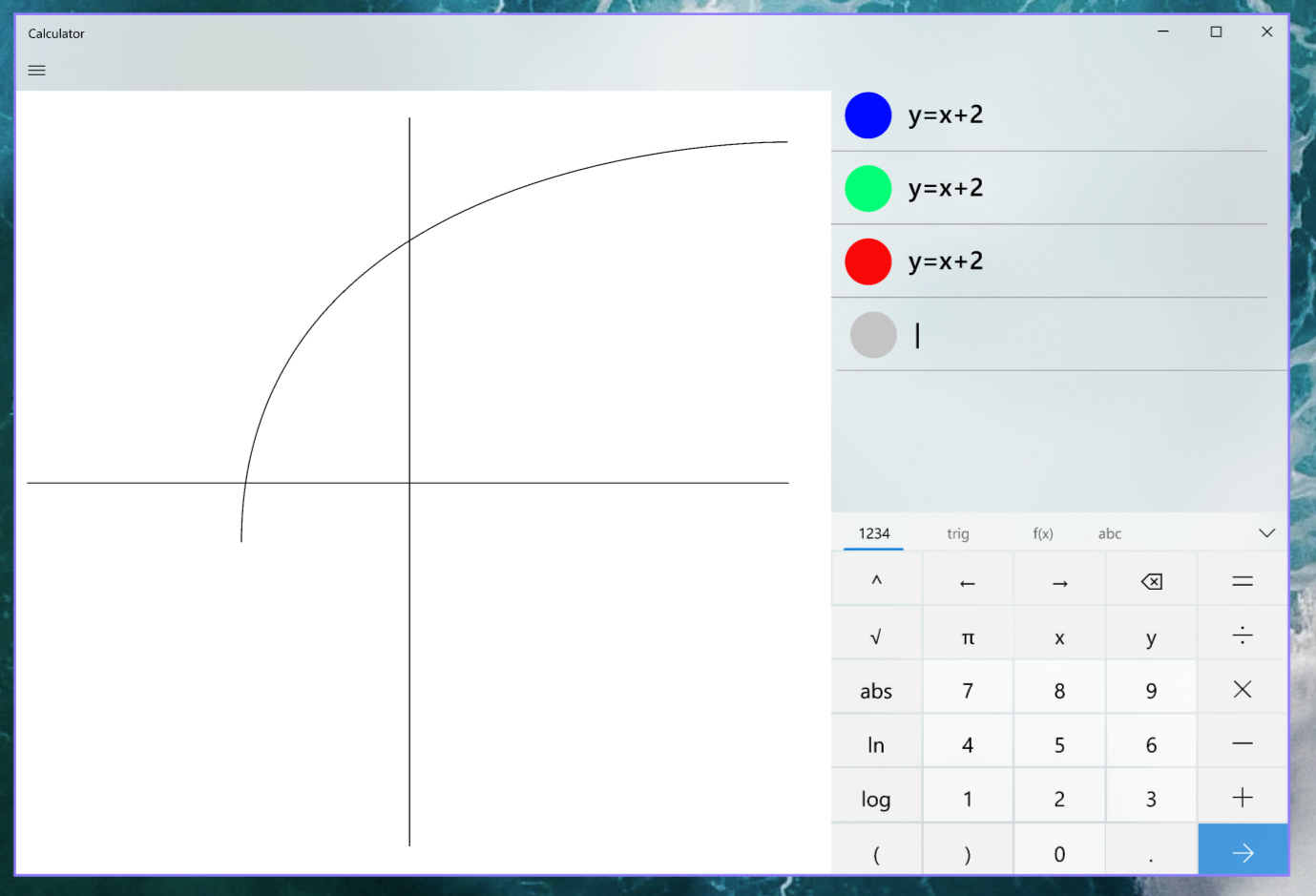The image size is (1316, 896).
Task: Toggle visibility of the green y=x+2 equation
Action: click(867, 188)
